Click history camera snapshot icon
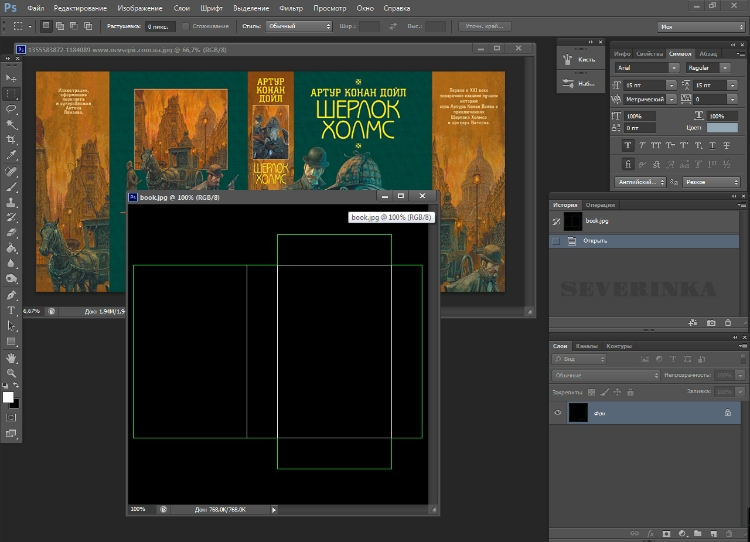750x542 pixels. point(711,323)
